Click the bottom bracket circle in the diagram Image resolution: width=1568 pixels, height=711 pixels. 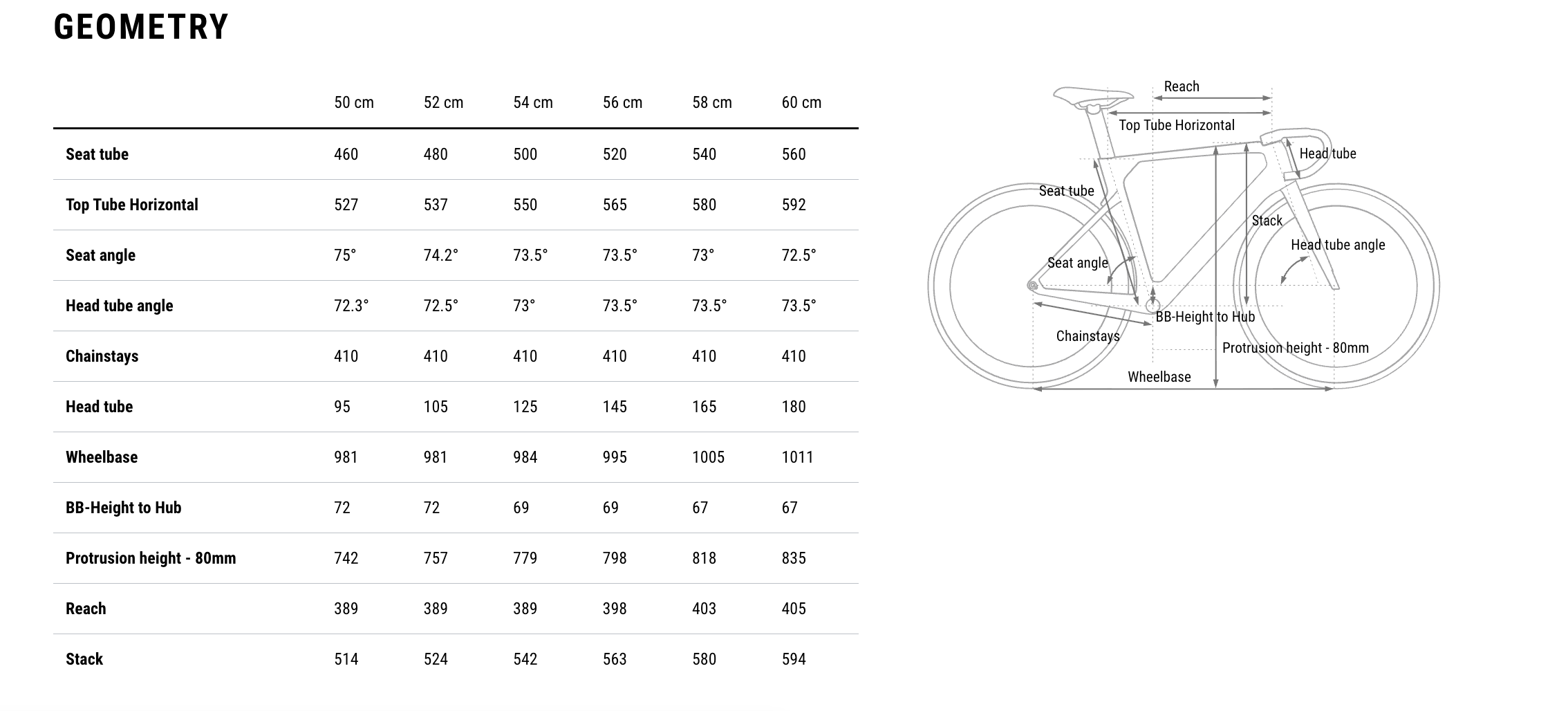(x=1152, y=305)
